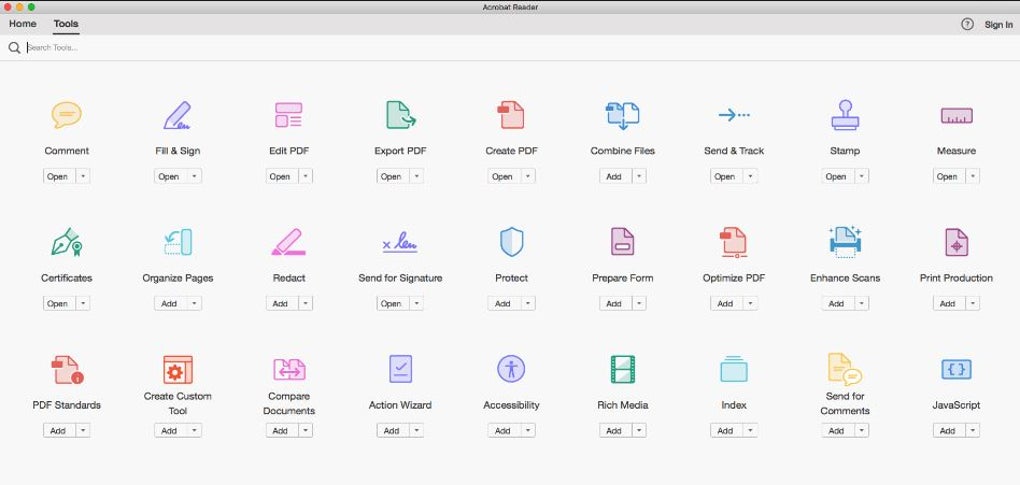Expand the dropdown arrow under Comment
The width and height of the screenshot is (1020, 485).
click(x=83, y=176)
